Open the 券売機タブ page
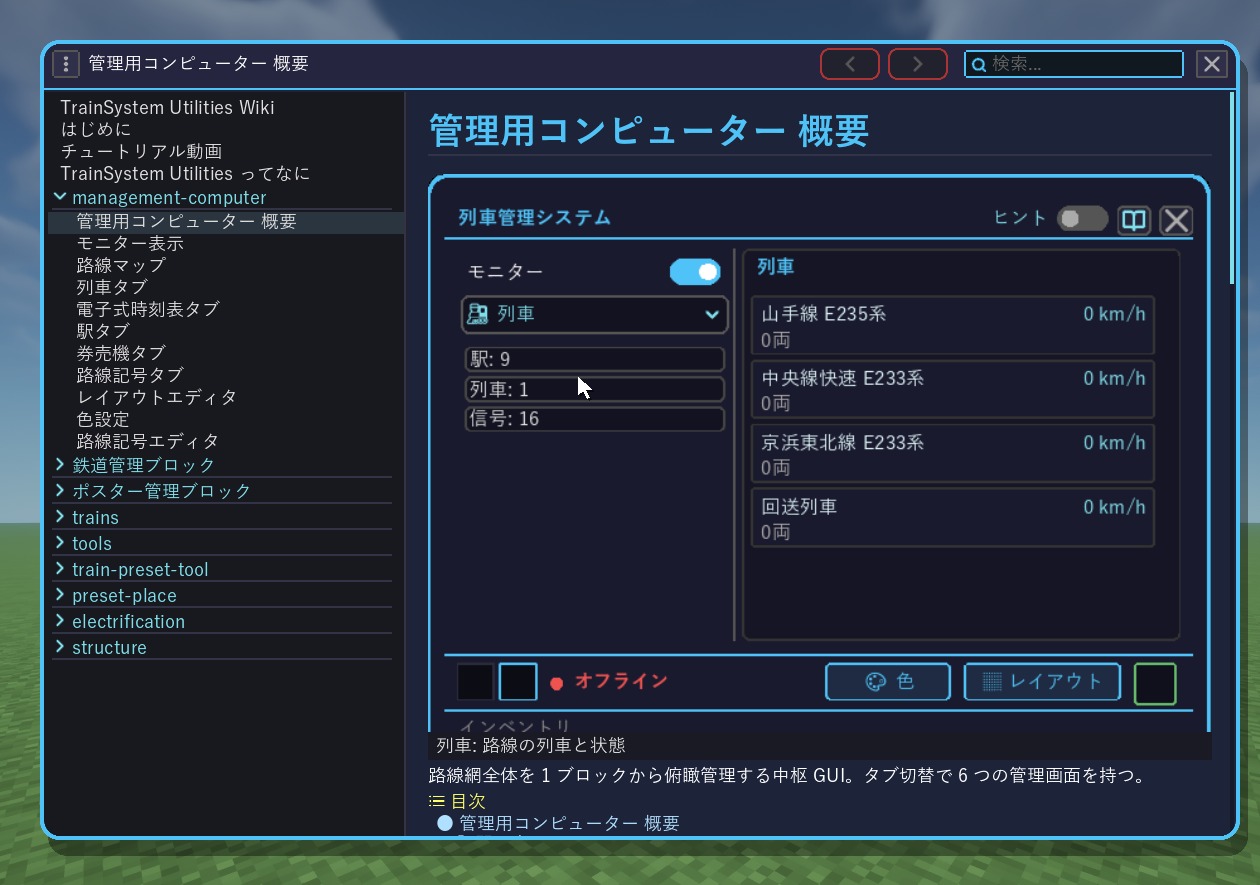This screenshot has width=1260, height=885. coord(121,354)
